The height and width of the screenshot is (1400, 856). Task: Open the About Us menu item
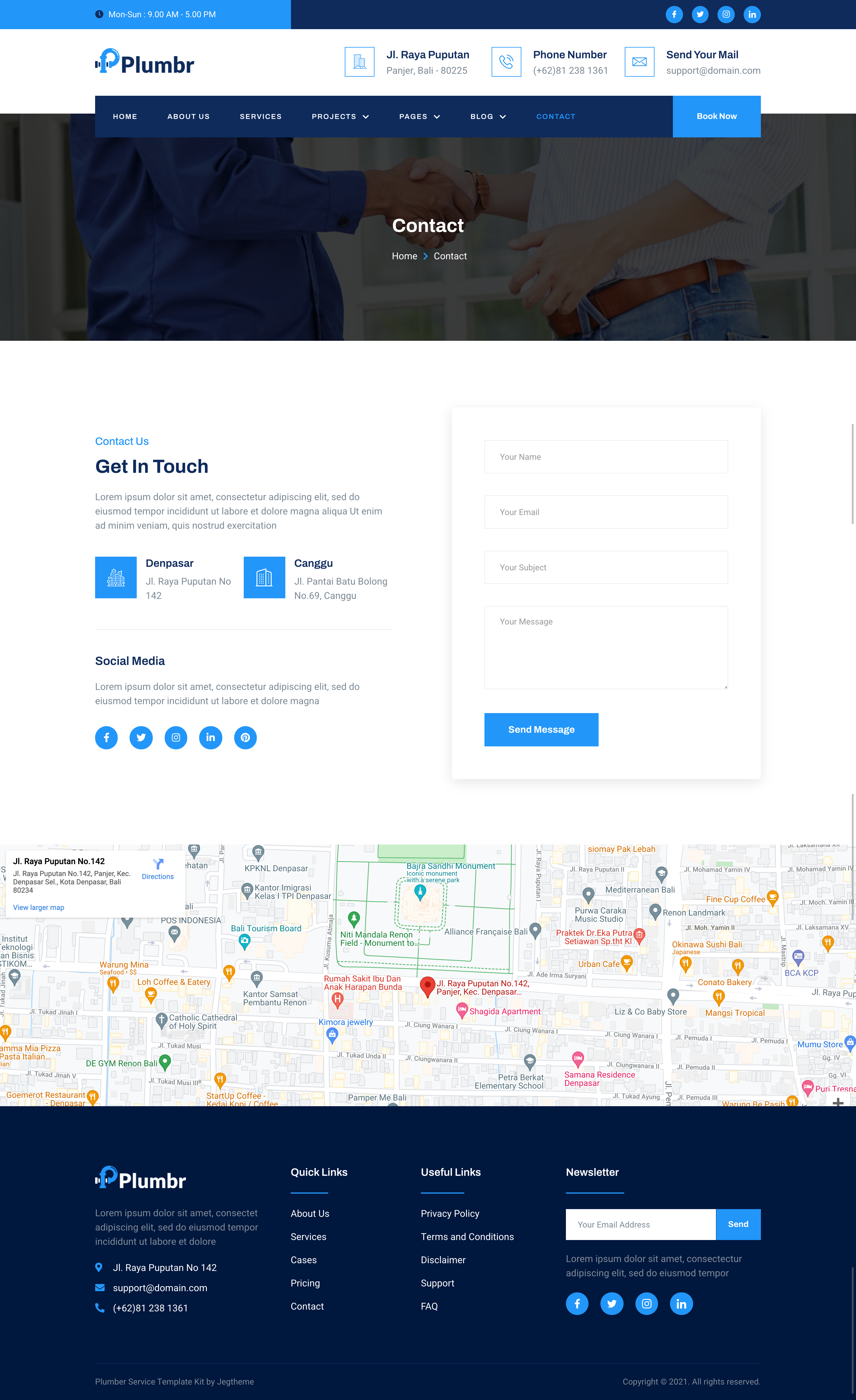(x=188, y=117)
